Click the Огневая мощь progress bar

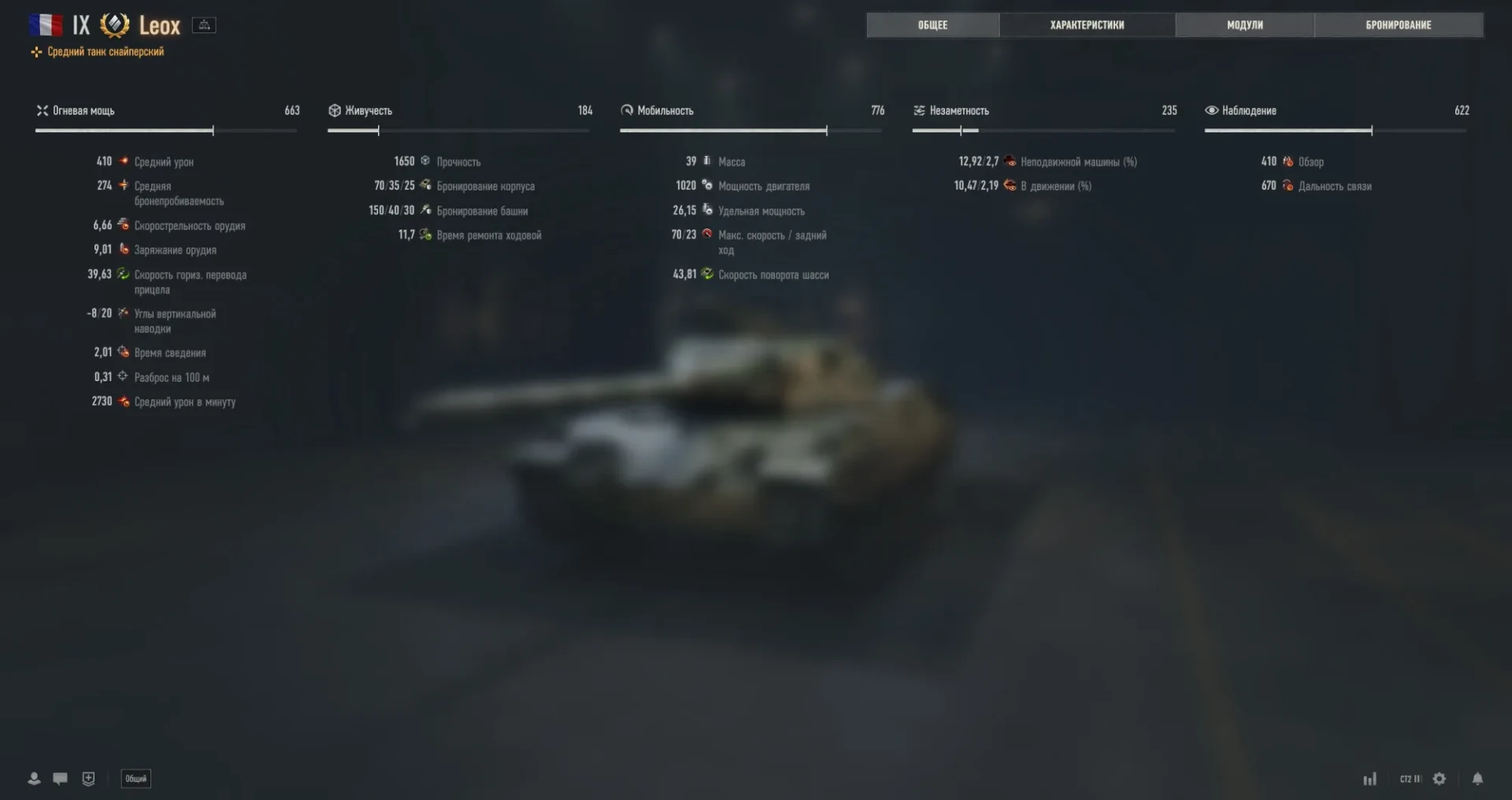[166, 131]
